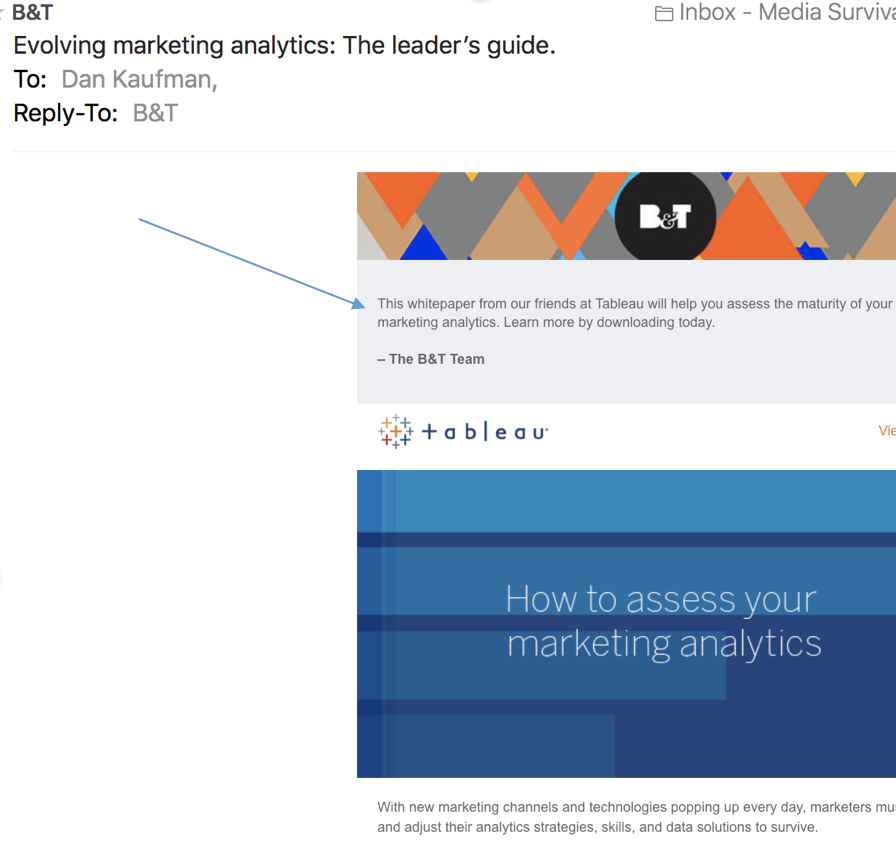Click the B&T Reply-To address
896x842 pixels.
coord(155,112)
